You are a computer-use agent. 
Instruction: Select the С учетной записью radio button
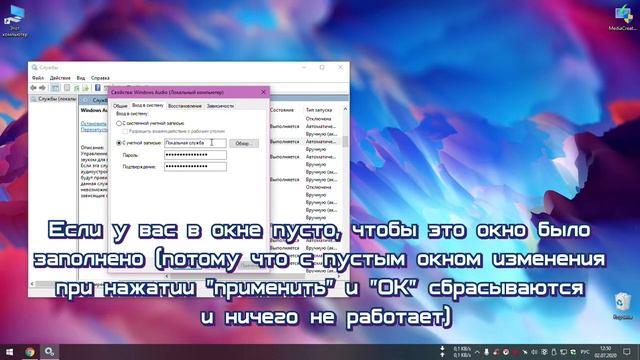coord(119,143)
